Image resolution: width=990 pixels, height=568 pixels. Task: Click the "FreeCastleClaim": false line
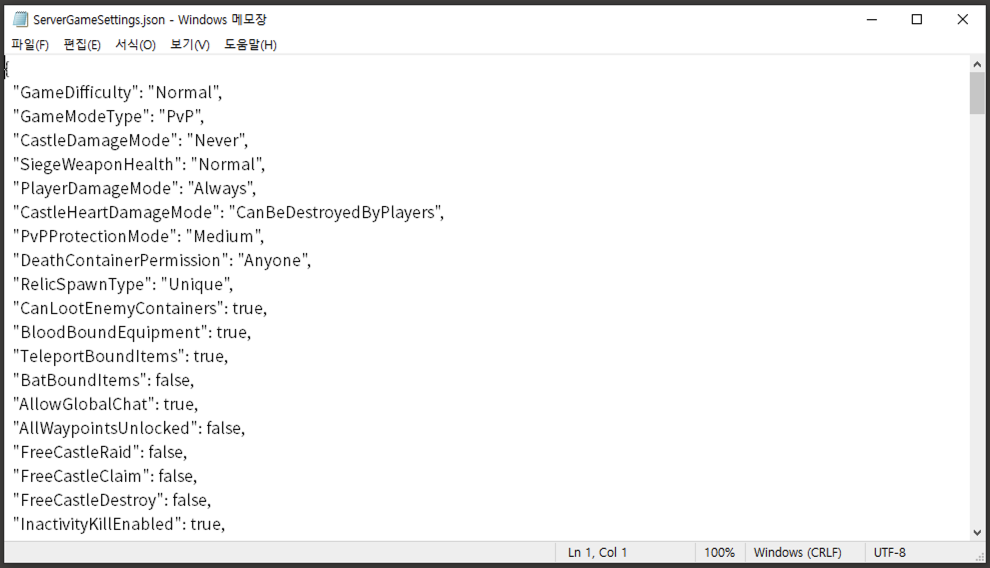point(105,476)
